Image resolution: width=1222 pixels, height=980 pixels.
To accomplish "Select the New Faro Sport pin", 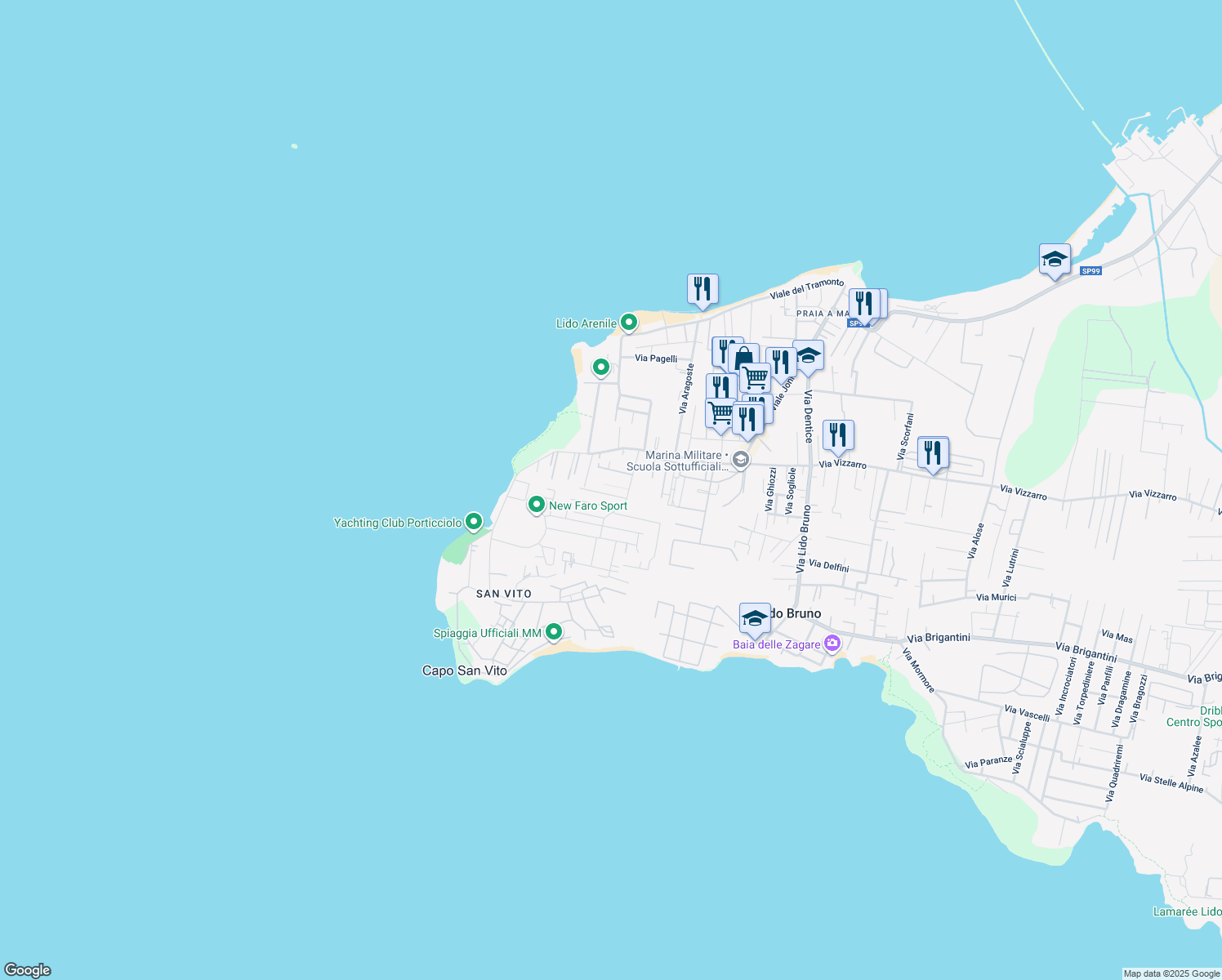I will coord(537,506).
